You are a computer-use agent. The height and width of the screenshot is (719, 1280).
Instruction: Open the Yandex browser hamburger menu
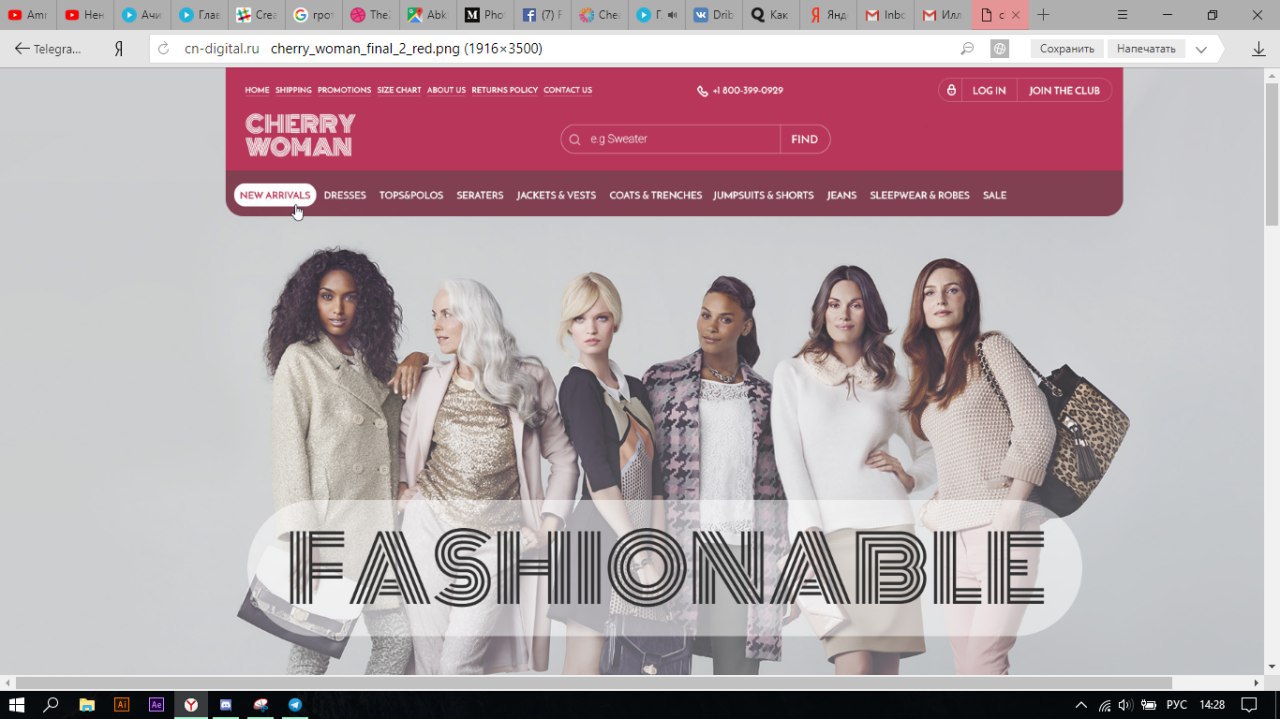[x=1122, y=15]
